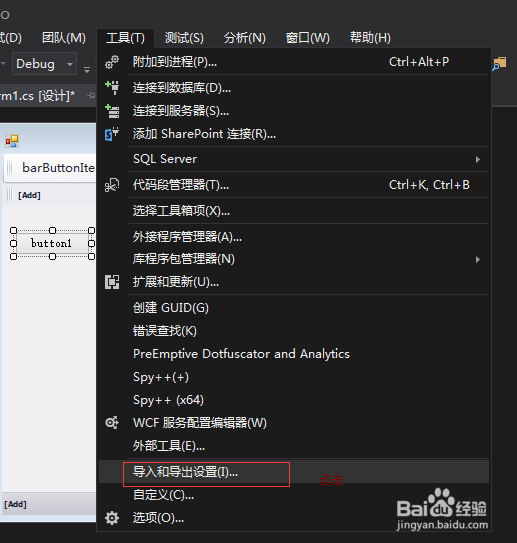Click [Add] link on the bottom status bar
This screenshot has width=517, height=543.
[15, 504]
